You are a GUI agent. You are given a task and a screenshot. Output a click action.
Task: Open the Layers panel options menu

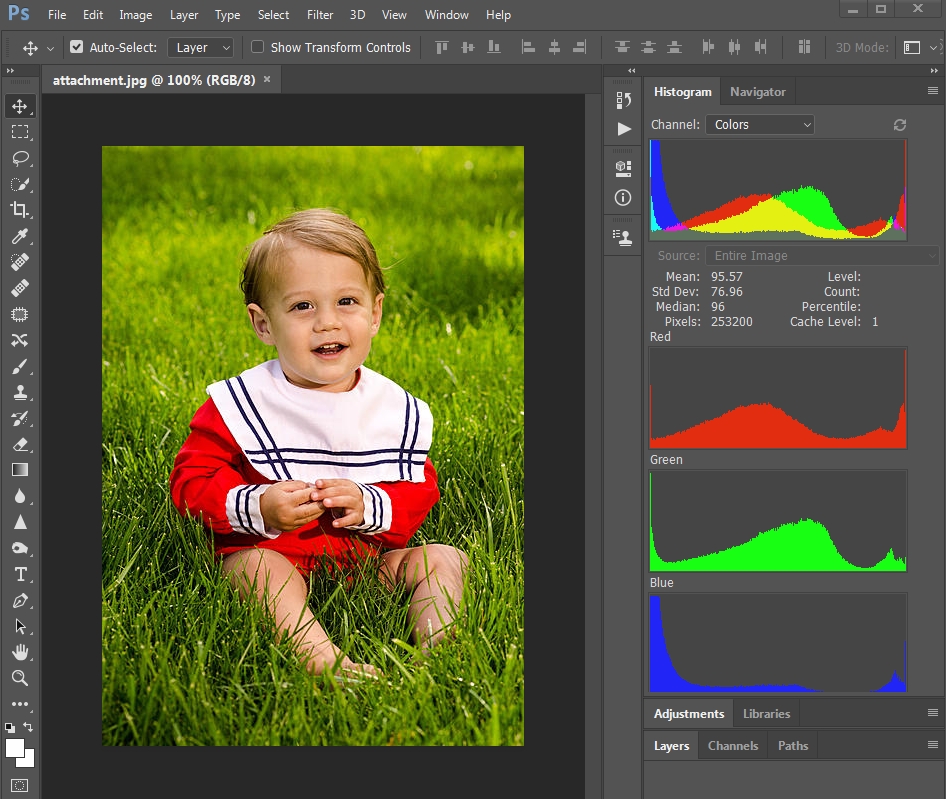[x=933, y=745]
